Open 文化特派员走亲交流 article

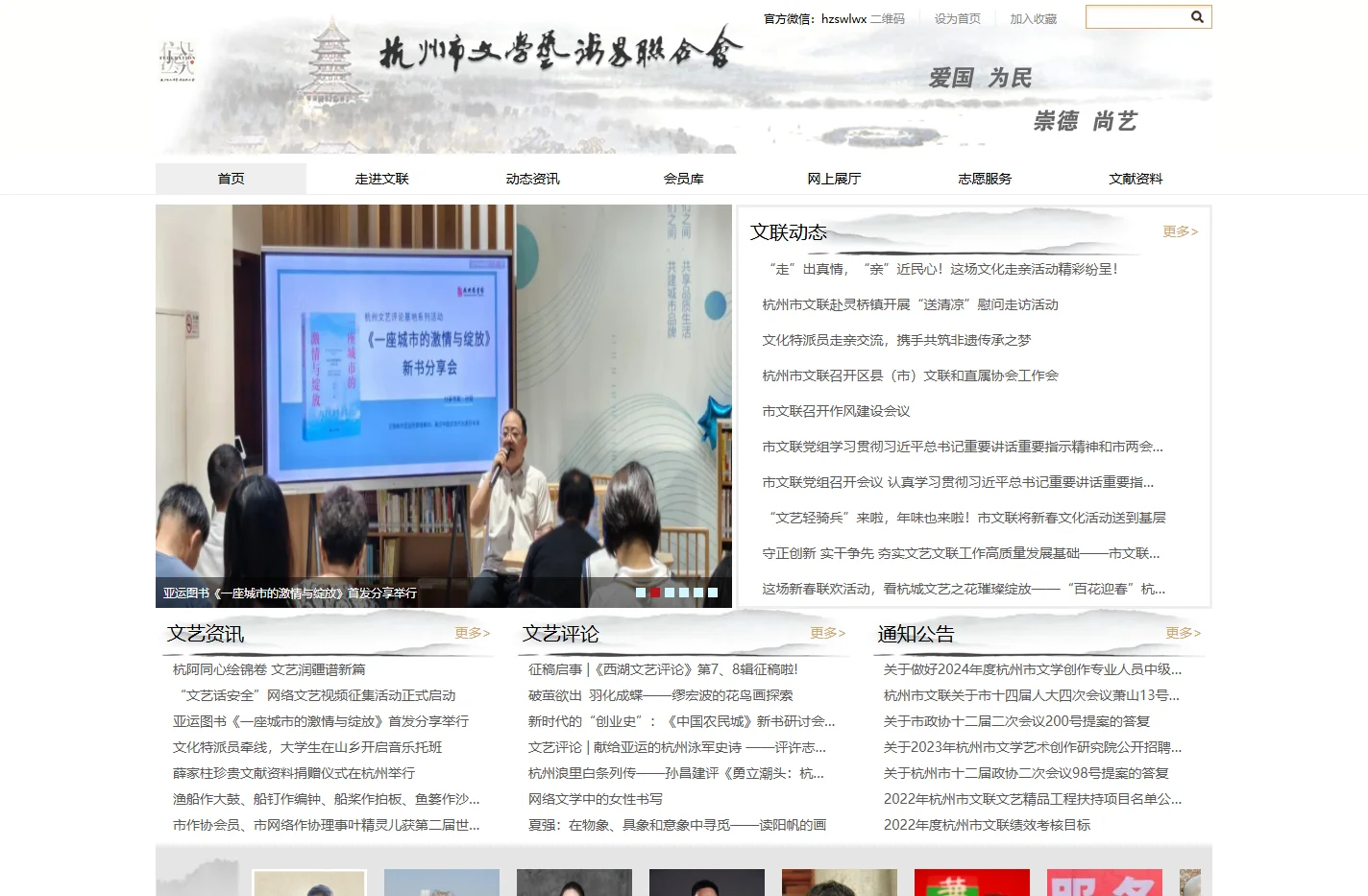tap(896, 340)
